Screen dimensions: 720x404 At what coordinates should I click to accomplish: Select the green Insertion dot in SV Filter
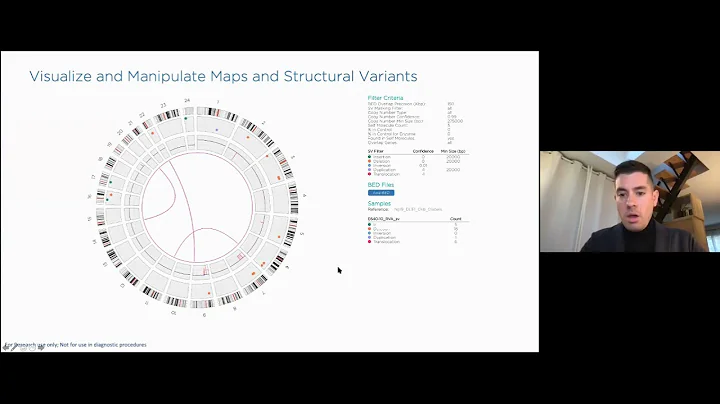pos(369,157)
